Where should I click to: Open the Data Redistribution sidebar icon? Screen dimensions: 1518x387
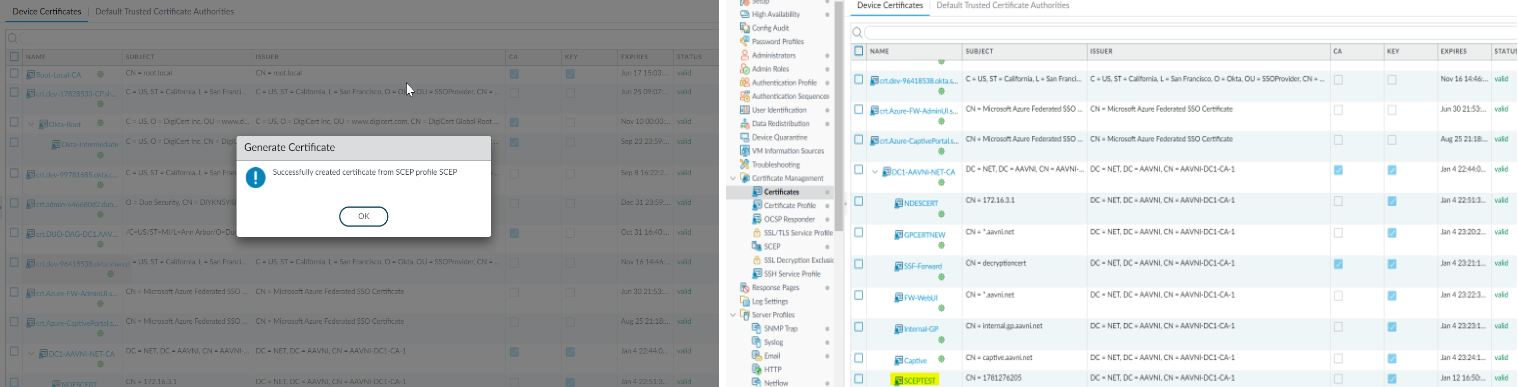coord(744,123)
